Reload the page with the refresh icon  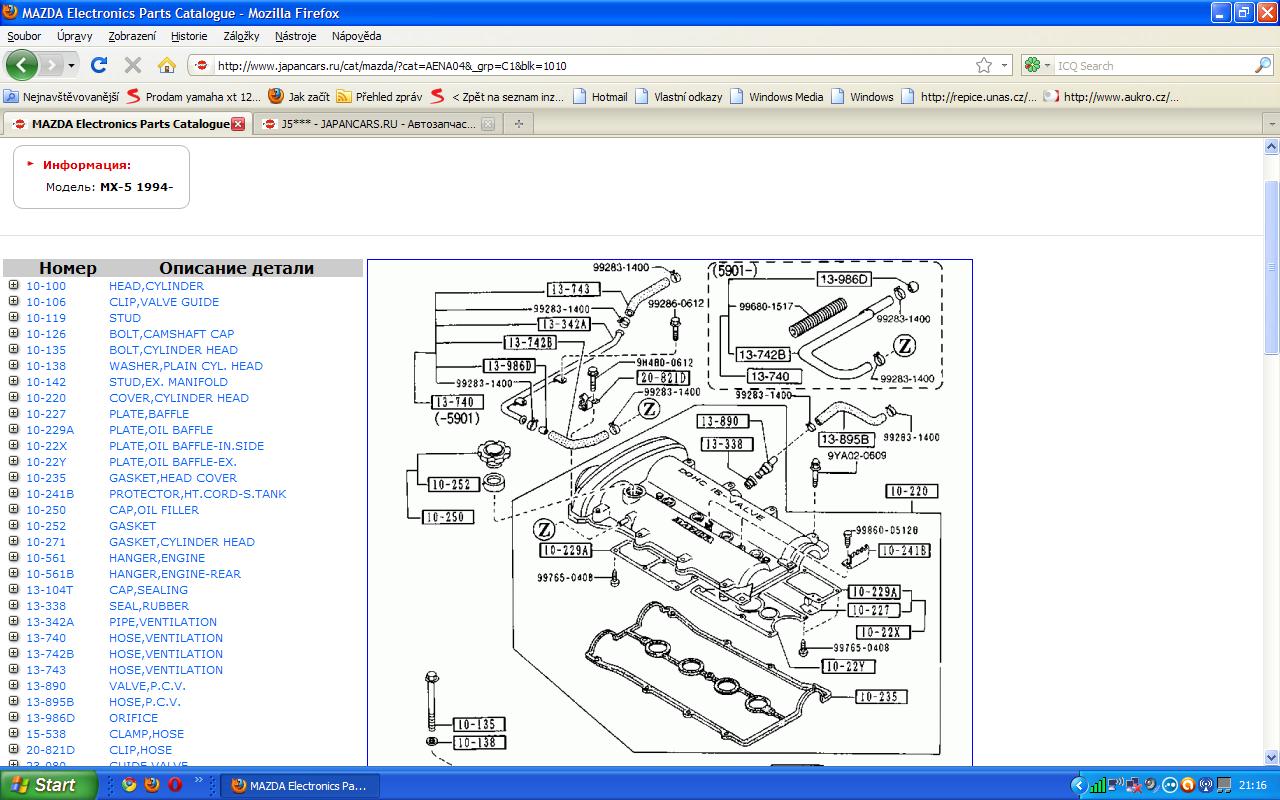click(98, 65)
